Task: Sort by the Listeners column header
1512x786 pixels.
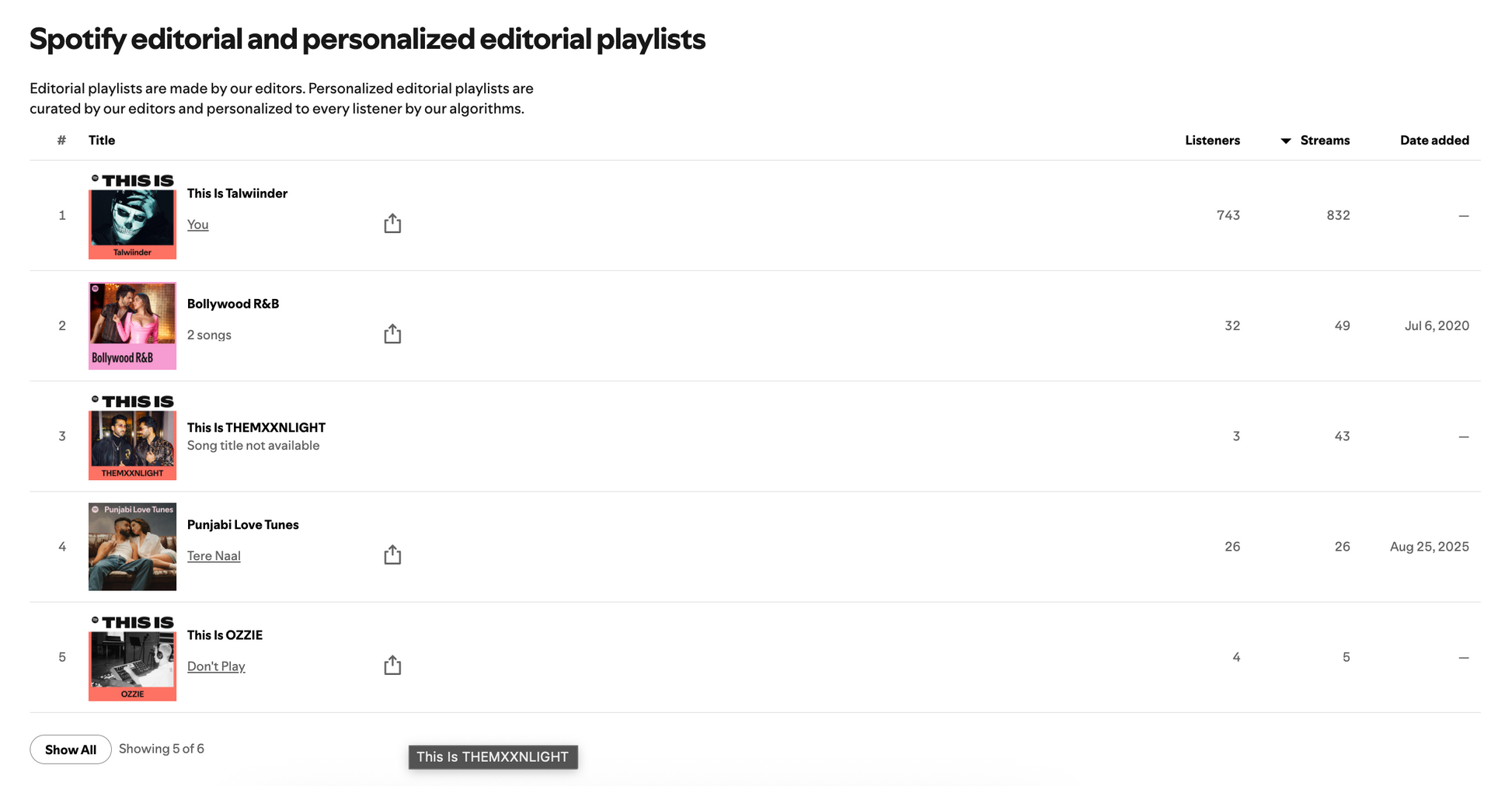Action: point(1212,141)
